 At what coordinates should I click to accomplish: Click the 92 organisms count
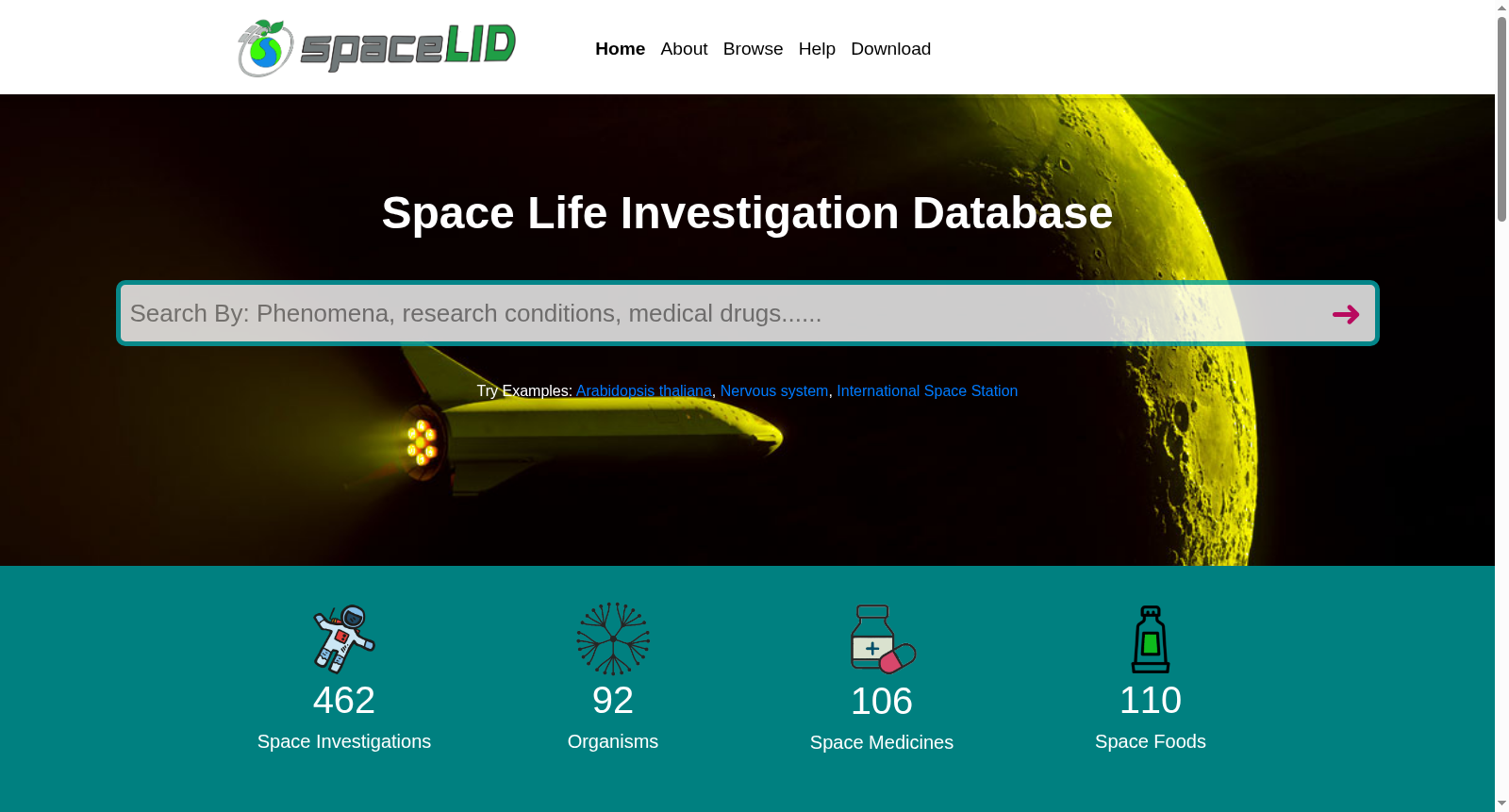(x=613, y=701)
